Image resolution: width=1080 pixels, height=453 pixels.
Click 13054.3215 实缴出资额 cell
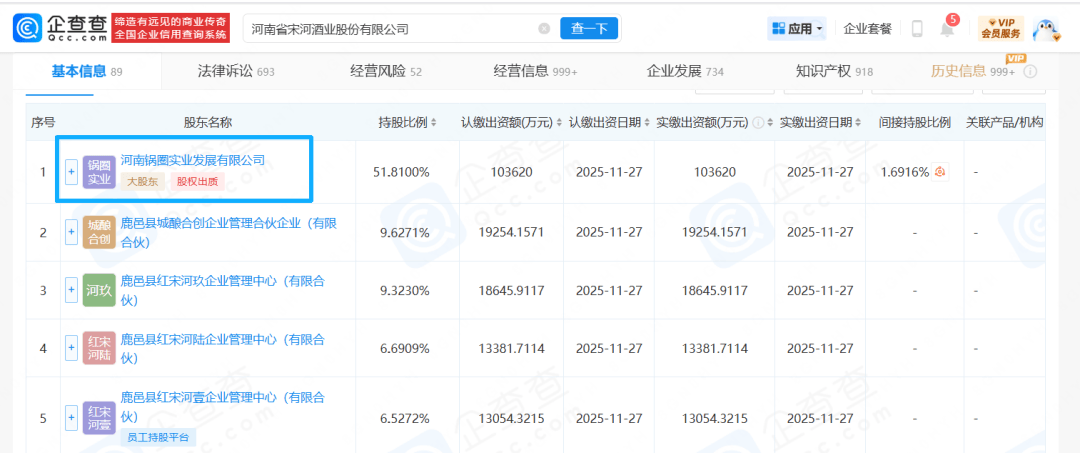pyautogui.click(x=714, y=418)
